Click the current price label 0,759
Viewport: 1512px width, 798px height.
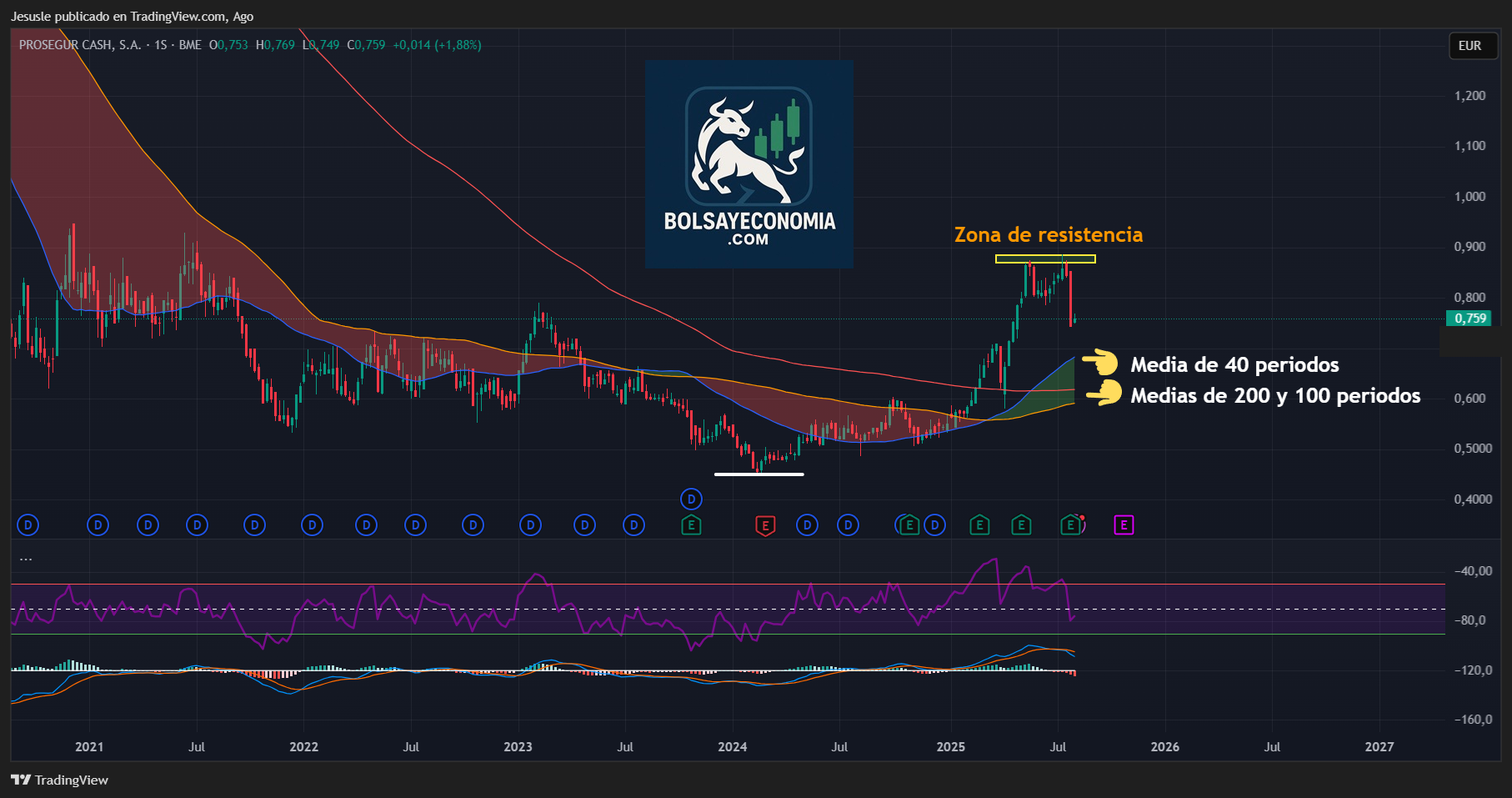click(x=1471, y=319)
